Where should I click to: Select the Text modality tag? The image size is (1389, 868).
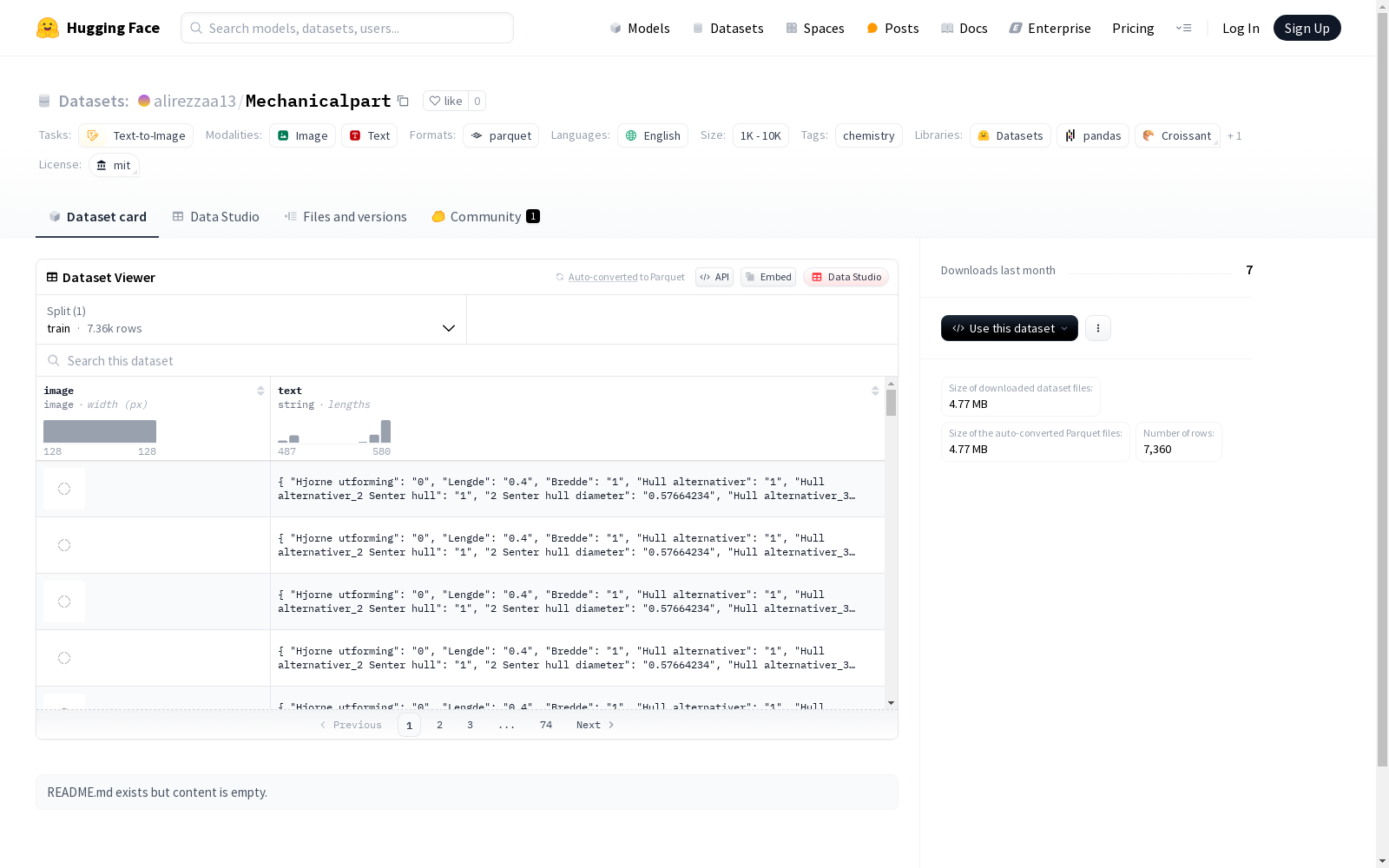tap(369, 135)
